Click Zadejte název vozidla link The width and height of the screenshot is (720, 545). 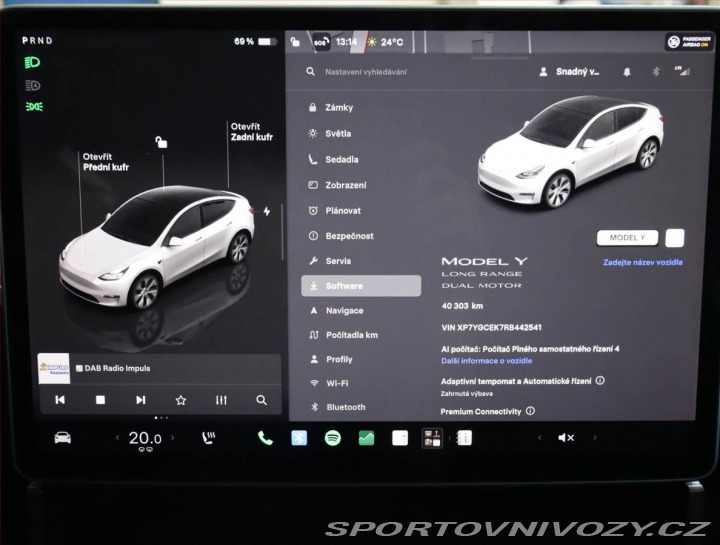[642, 263]
